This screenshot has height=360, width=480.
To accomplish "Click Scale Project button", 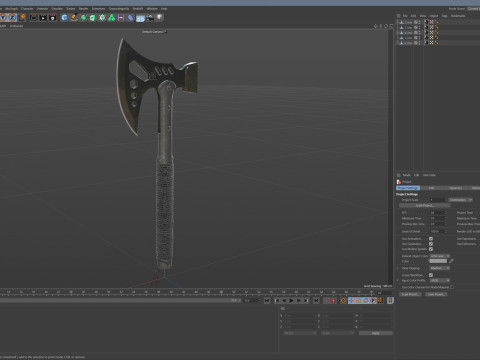I will tap(424, 205).
